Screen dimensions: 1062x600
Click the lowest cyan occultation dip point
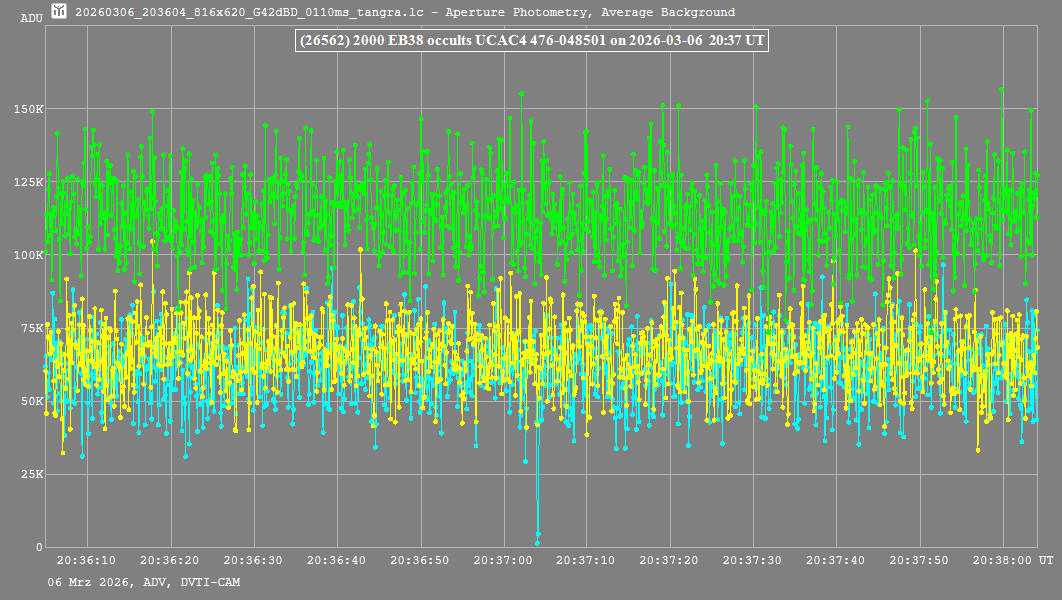[537, 541]
